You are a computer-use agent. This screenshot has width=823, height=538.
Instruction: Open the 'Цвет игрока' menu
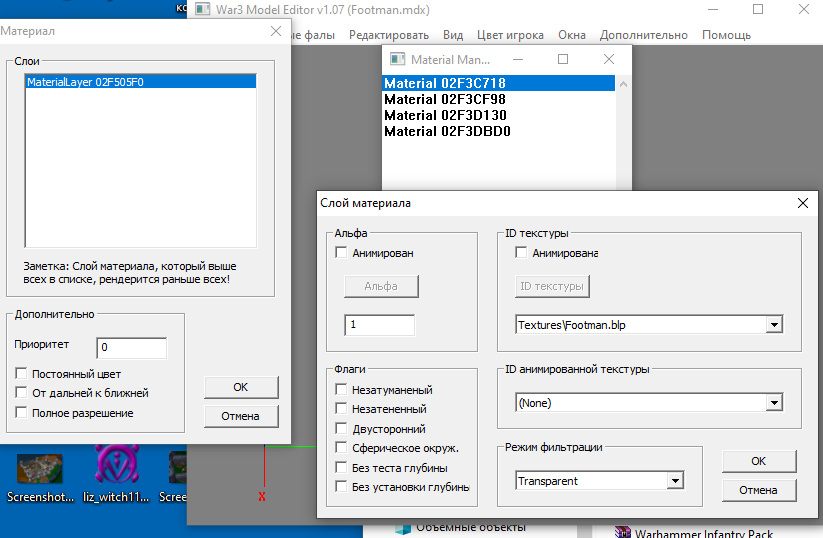tap(510, 35)
